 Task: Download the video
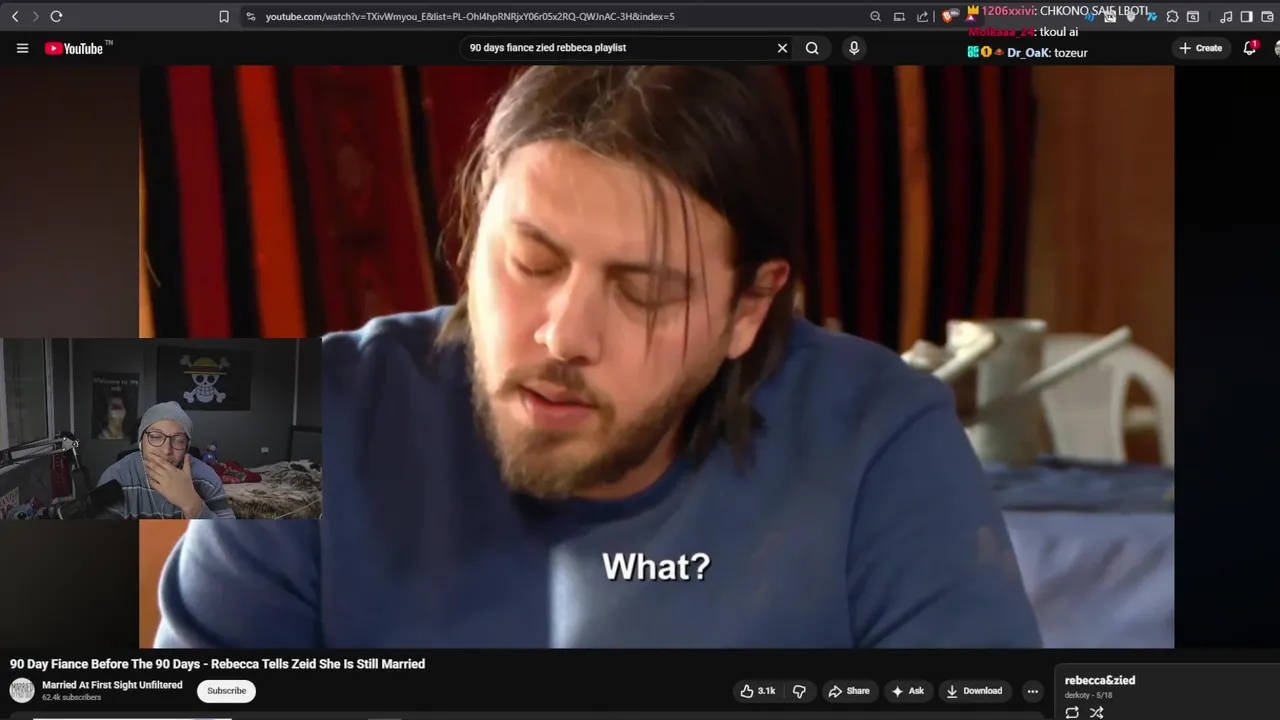click(x=974, y=691)
